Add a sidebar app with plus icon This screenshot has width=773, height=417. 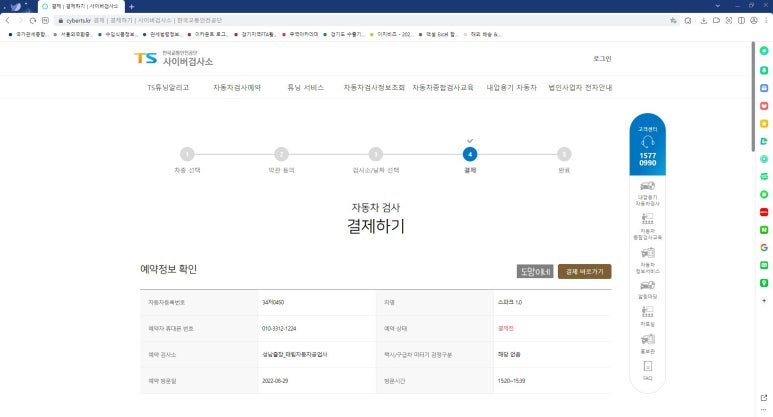pos(764,301)
